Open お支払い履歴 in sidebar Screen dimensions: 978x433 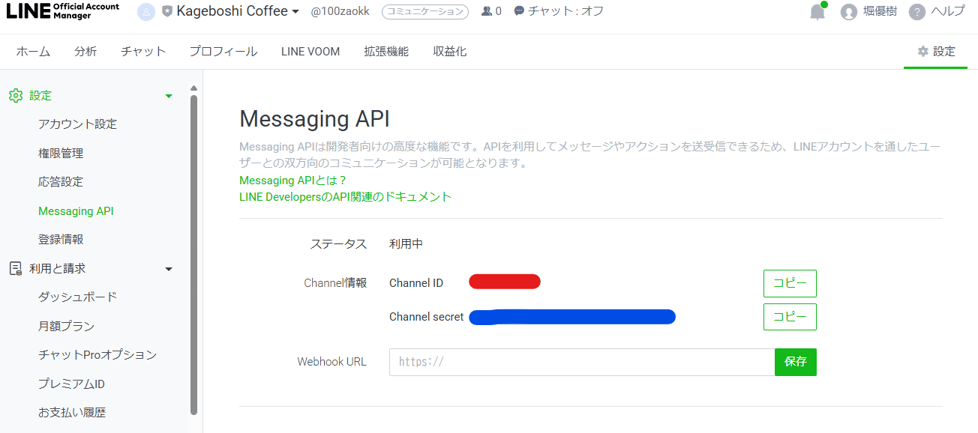click(72, 412)
